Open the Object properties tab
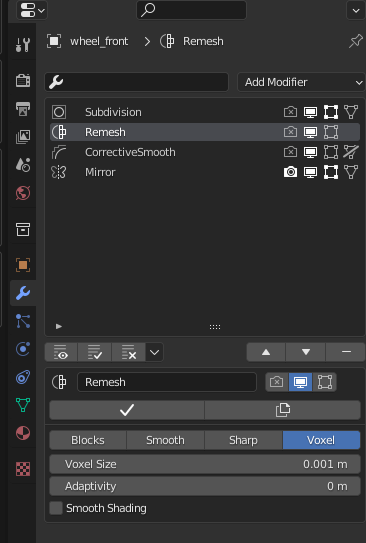 click(23, 265)
